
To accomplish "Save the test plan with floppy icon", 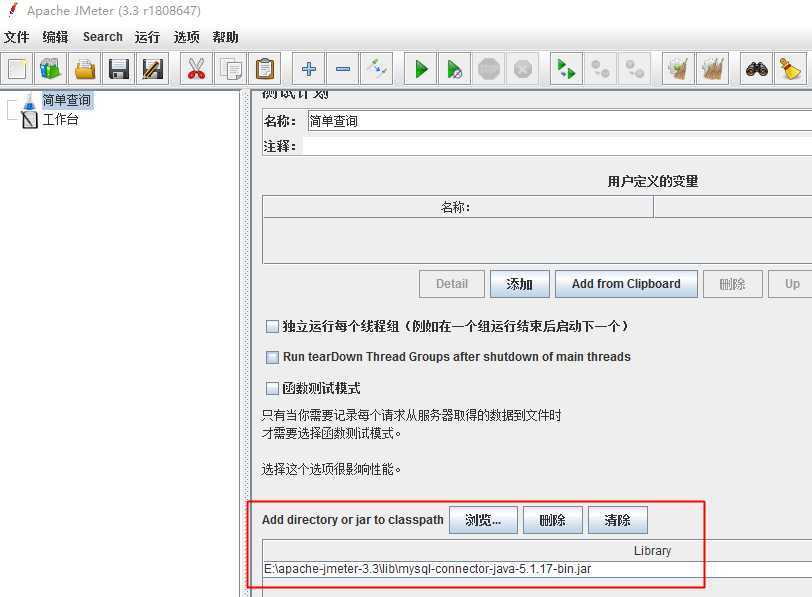I will click(119, 69).
